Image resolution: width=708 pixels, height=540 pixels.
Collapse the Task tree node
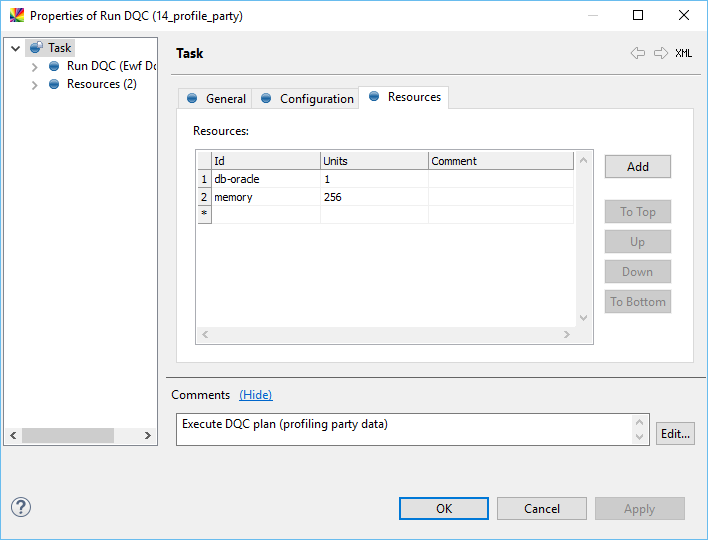(15, 48)
